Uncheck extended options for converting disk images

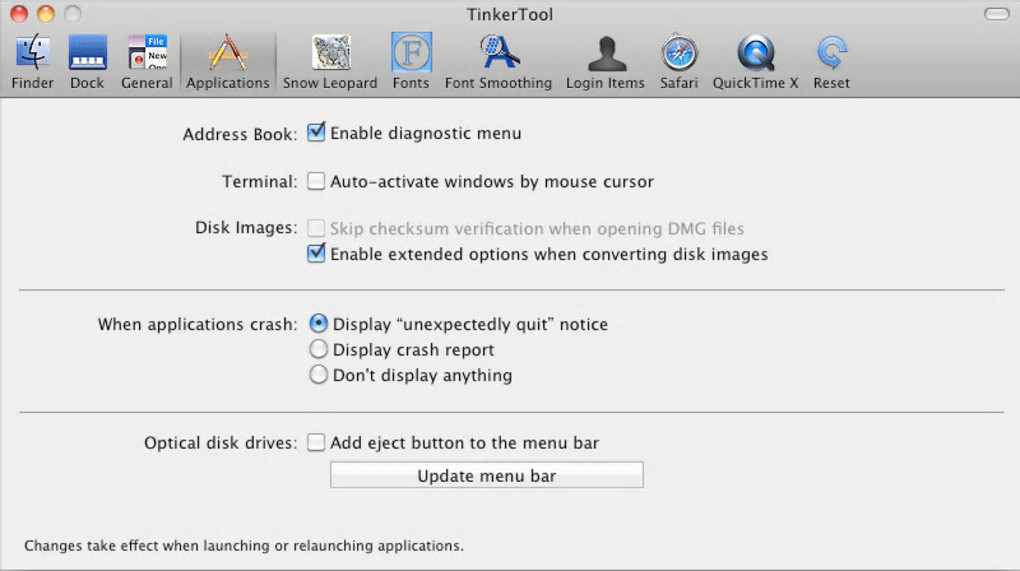tap(316, 253)
